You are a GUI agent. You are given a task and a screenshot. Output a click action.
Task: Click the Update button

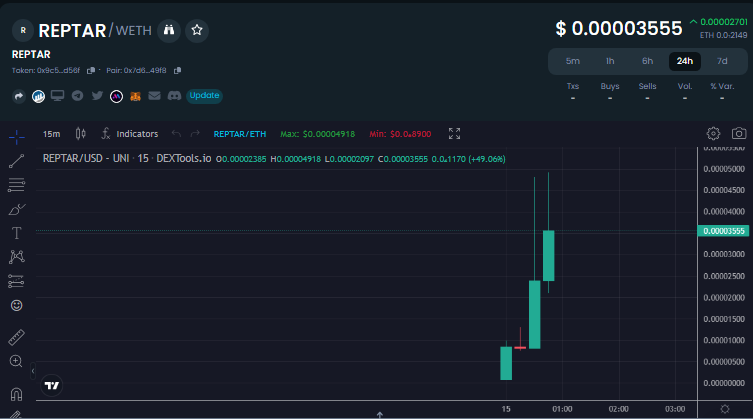(x=204, y=96)
